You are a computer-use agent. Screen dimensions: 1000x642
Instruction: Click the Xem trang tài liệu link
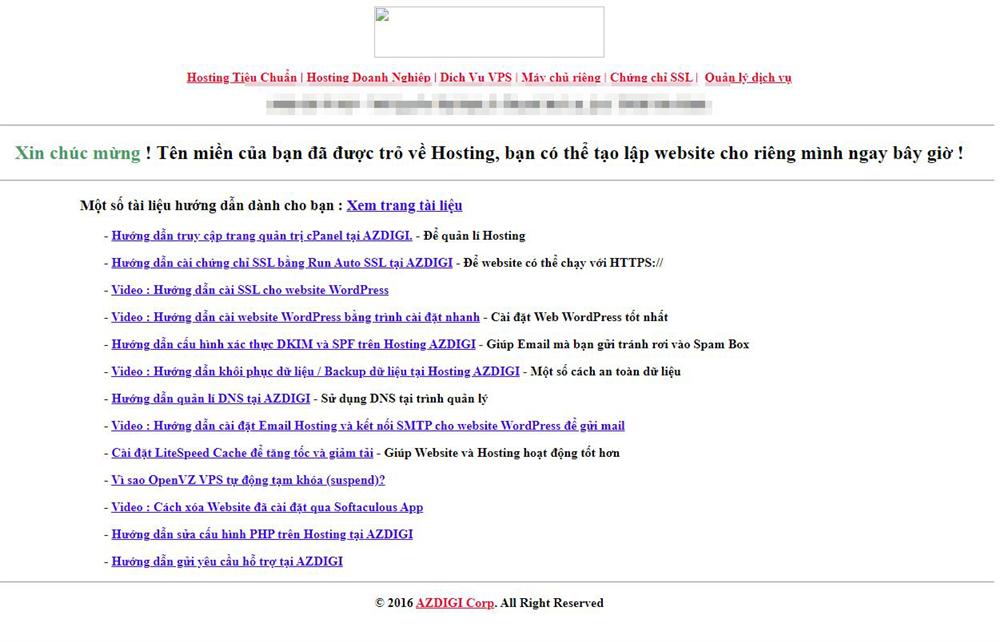[x=404, y=206]
